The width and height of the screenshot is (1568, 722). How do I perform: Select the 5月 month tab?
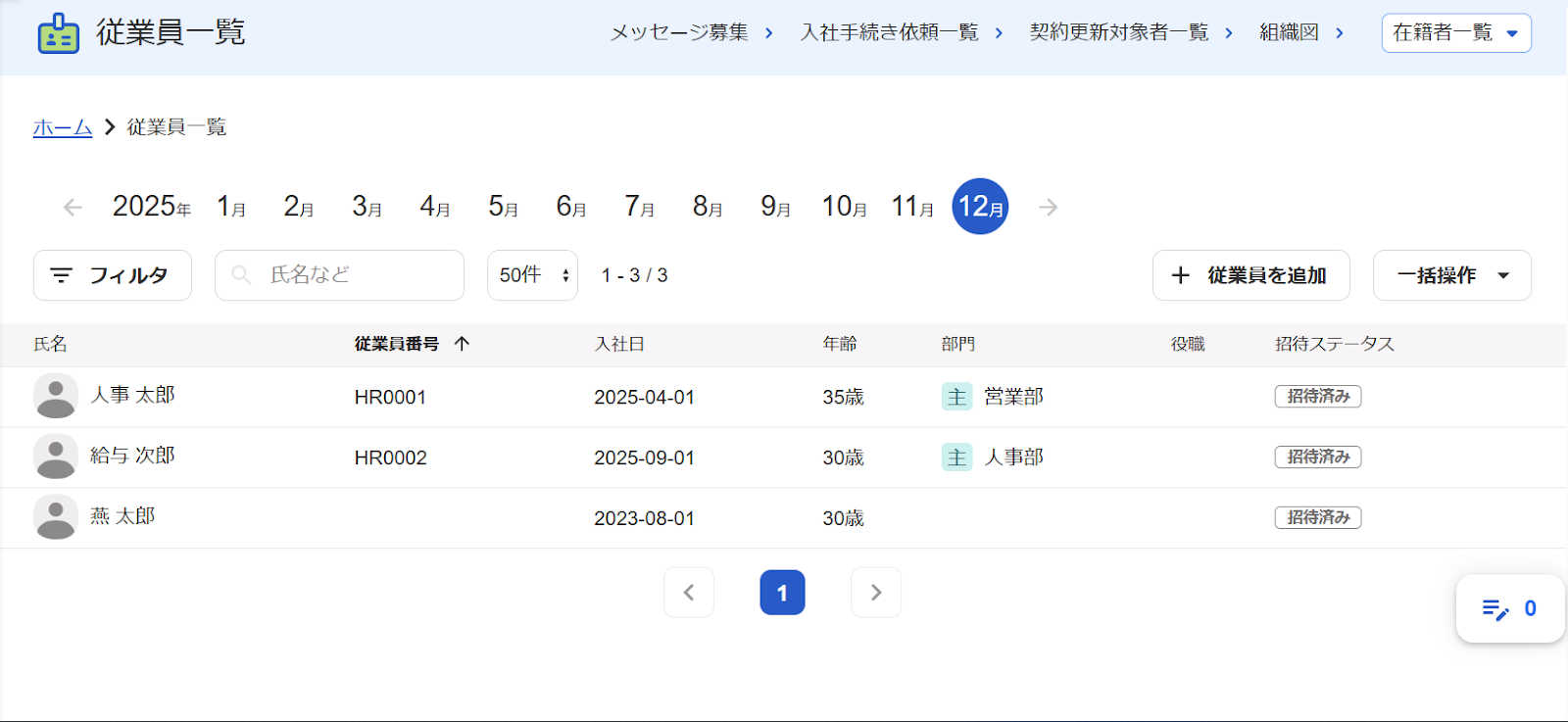click(504, 207)
